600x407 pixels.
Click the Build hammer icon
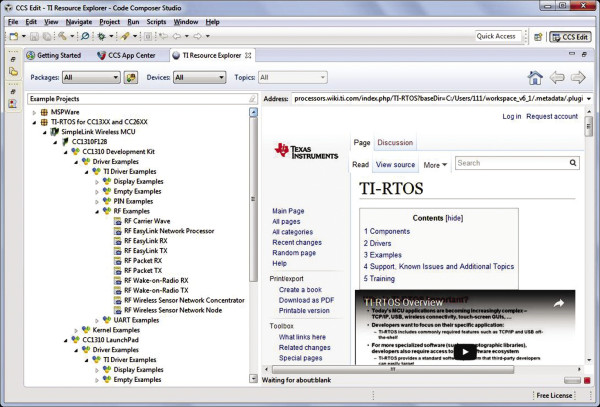pyautogui.click(x=62, y=36)
